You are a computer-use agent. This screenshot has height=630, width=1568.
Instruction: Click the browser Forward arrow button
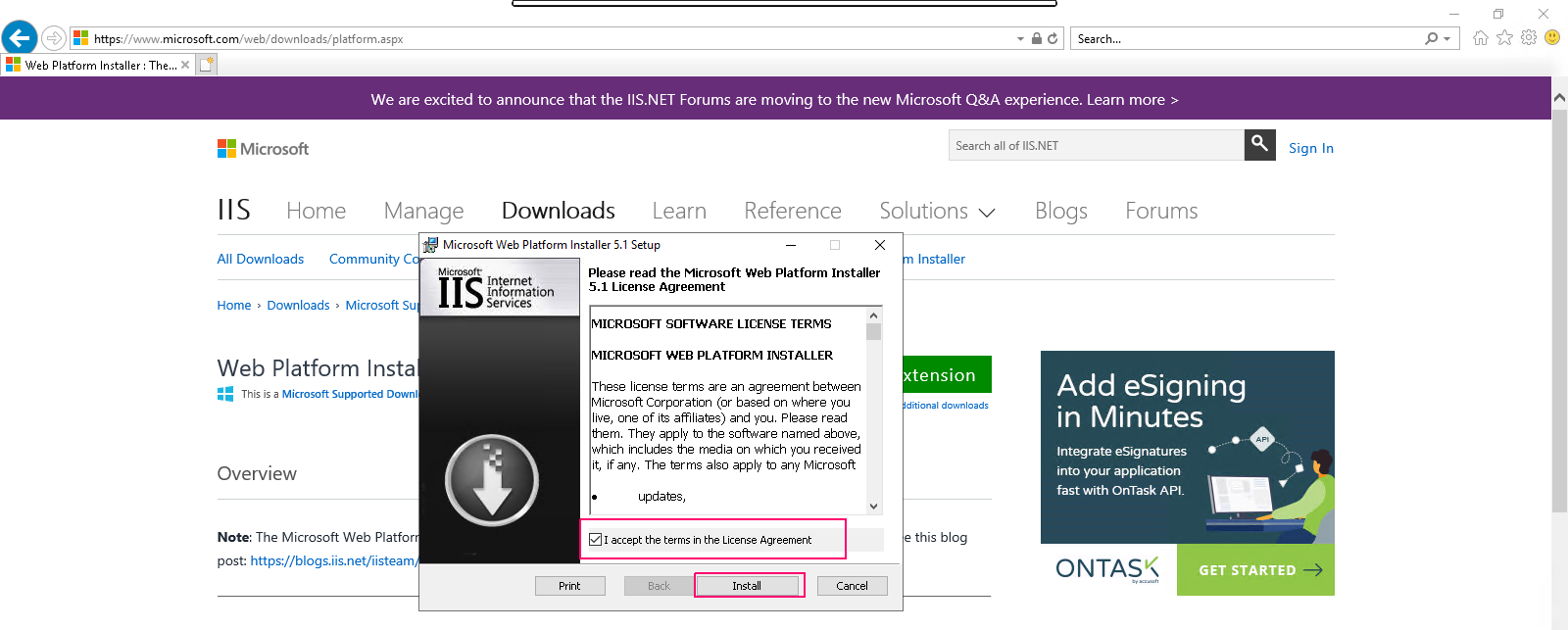[x=54, y=38]
